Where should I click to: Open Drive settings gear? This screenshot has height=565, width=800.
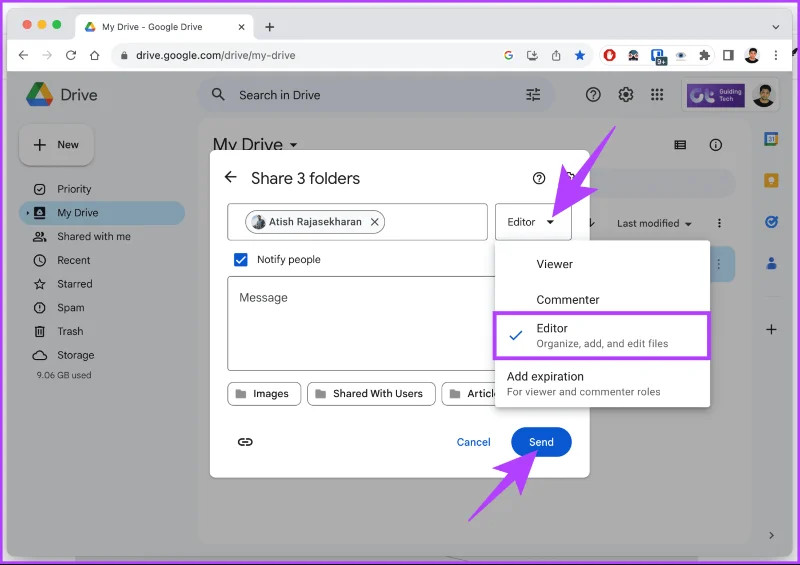tap(626, 94)
